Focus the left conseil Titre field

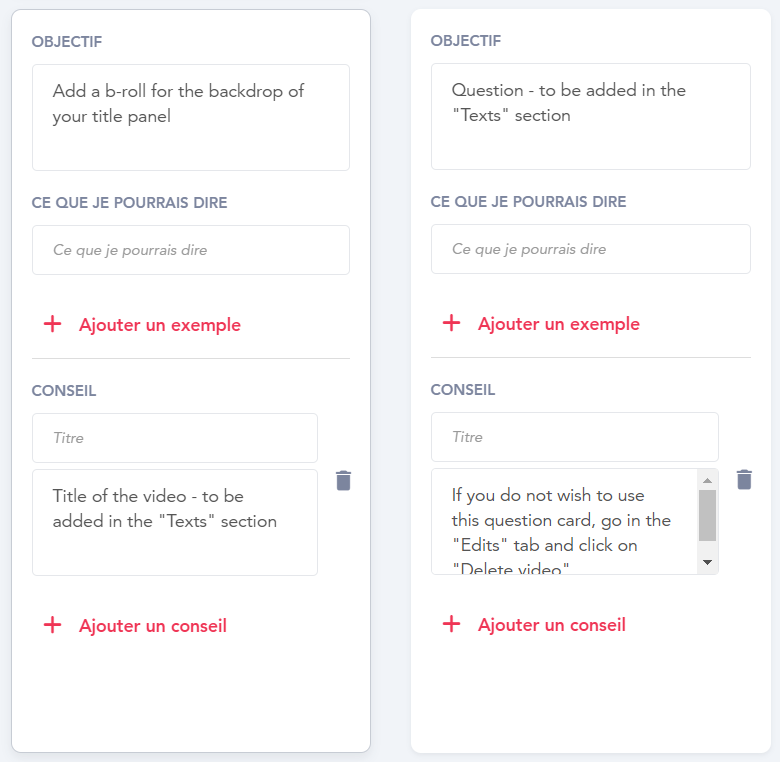coord(175,438)
